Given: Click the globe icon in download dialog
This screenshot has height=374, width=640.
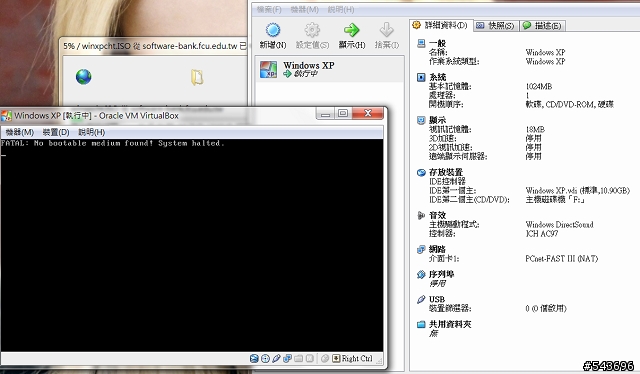Looking at the screenshot, I should 84,77.
